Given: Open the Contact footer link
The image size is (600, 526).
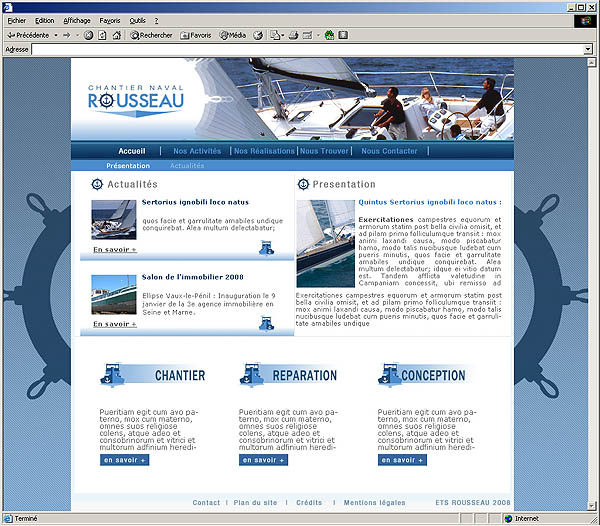Looking at the screenshot, I should click(x=206, y=503).
